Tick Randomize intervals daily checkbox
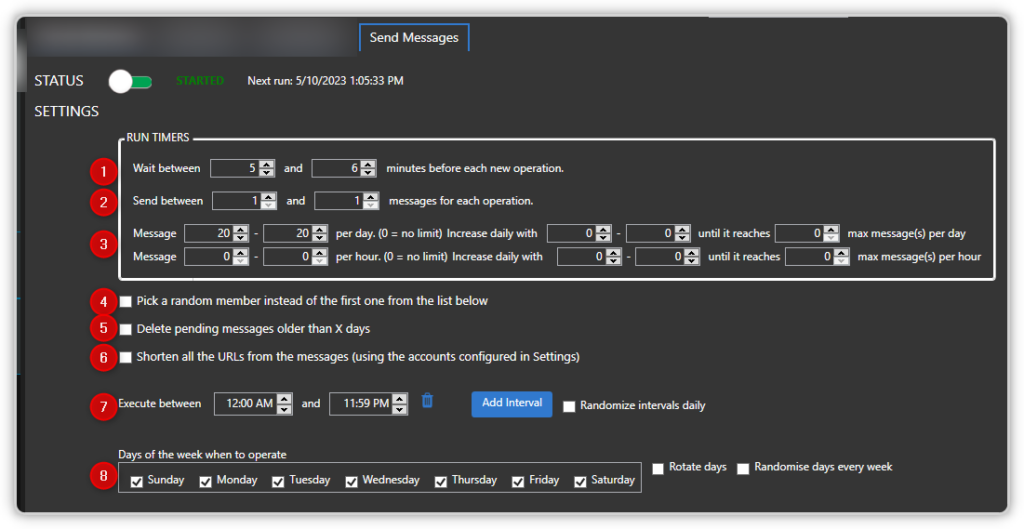This screenshot has height=529, width=1024. pos(569,406)
